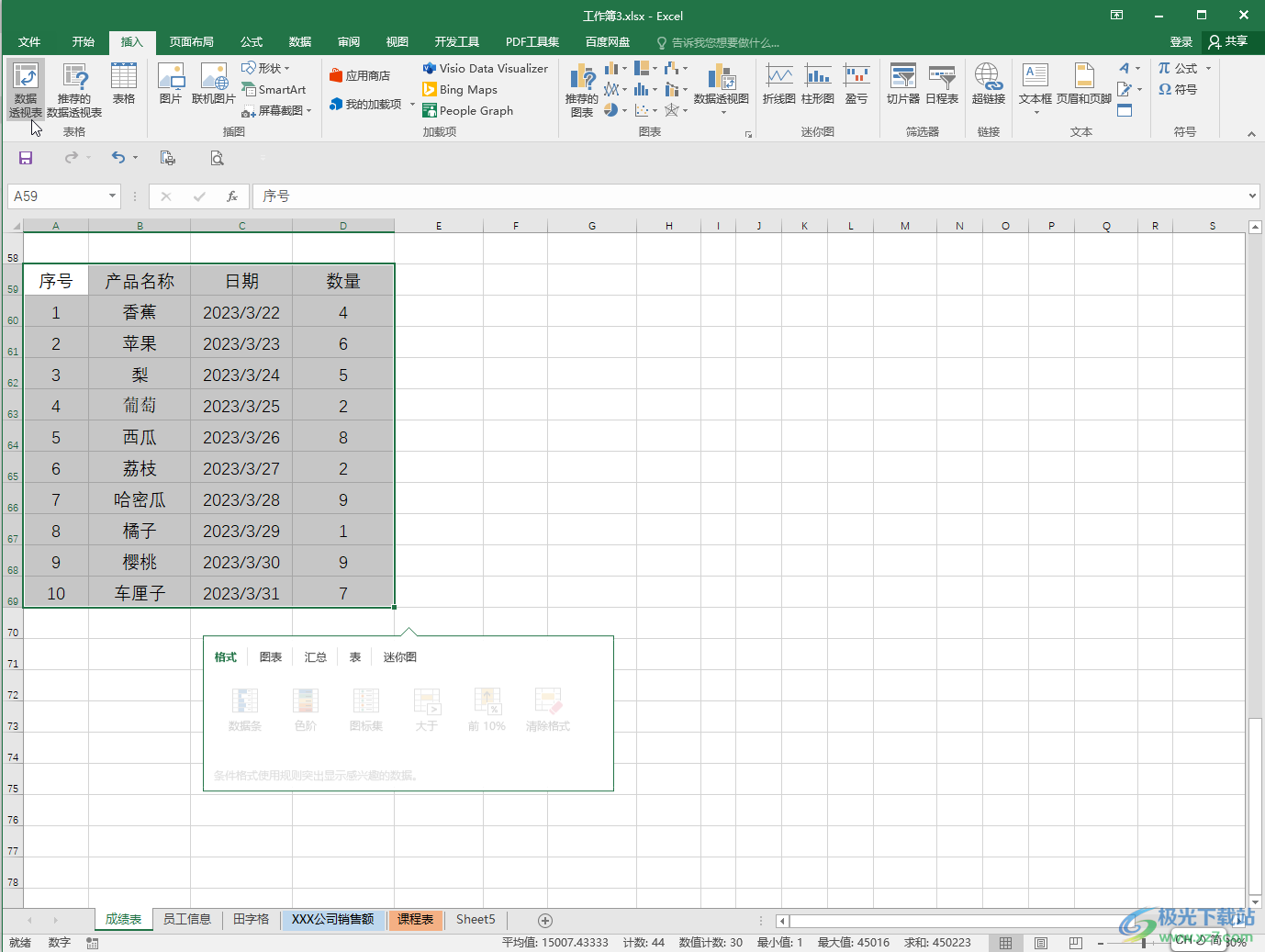Switch to the 公式 ribbon tab

pos(252,42)
